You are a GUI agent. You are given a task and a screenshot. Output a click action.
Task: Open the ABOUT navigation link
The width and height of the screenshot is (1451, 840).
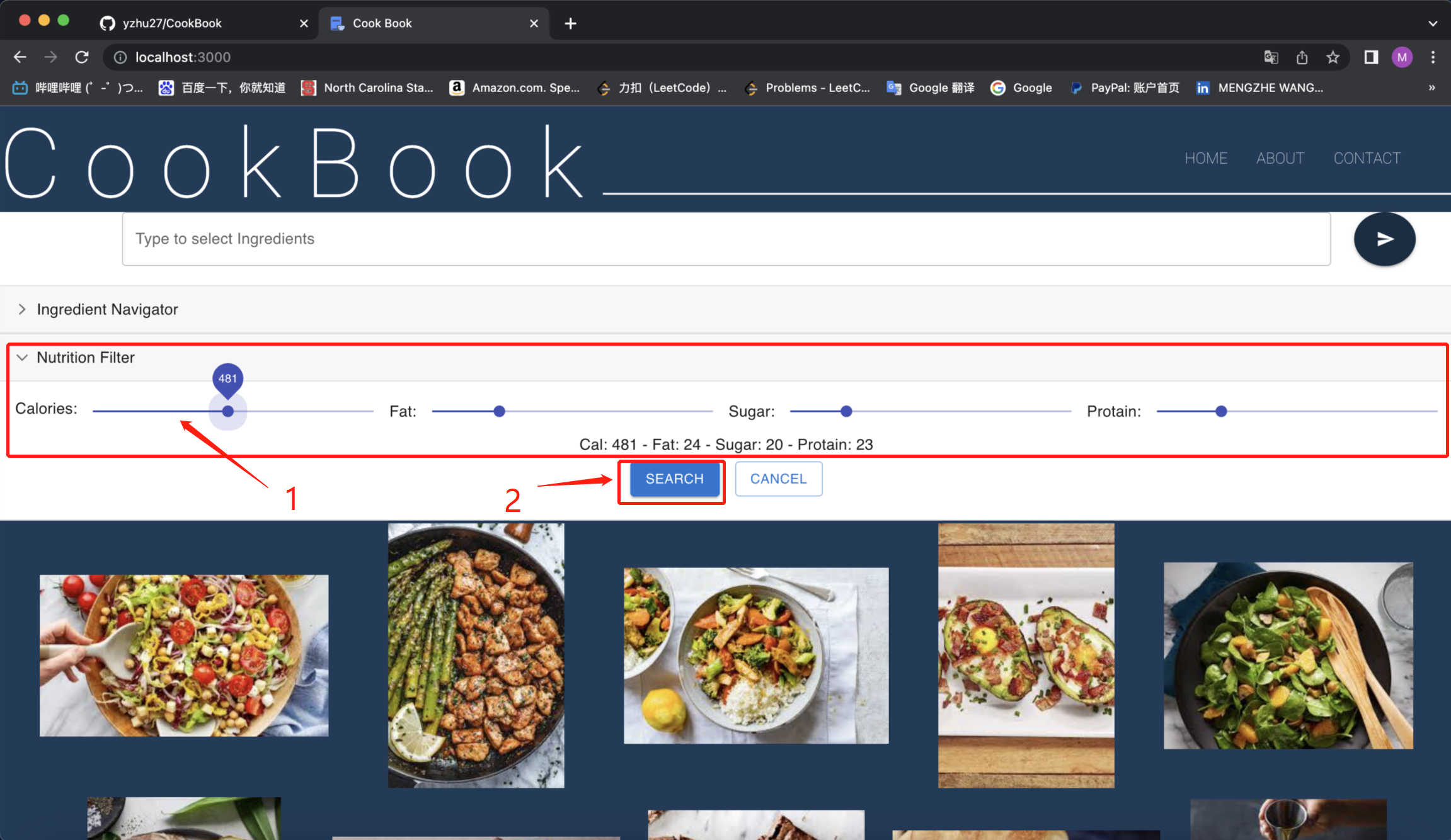tap(1280, 158)
